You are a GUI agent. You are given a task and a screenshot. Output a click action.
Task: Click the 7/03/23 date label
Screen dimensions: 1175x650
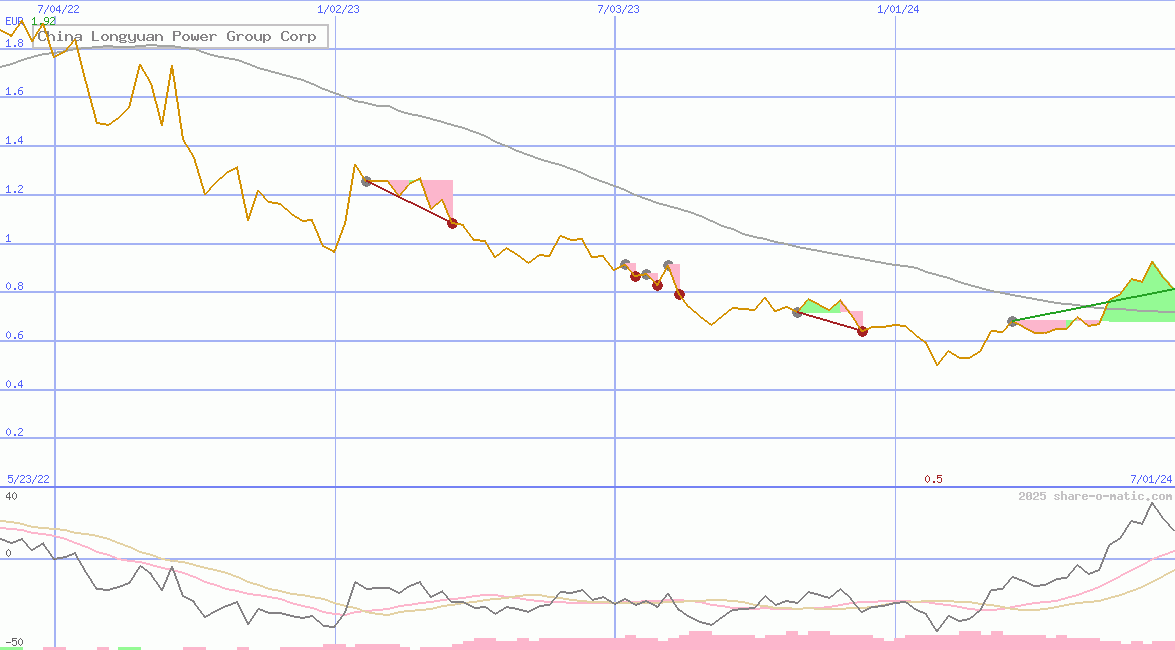click(x=618, y=9)
